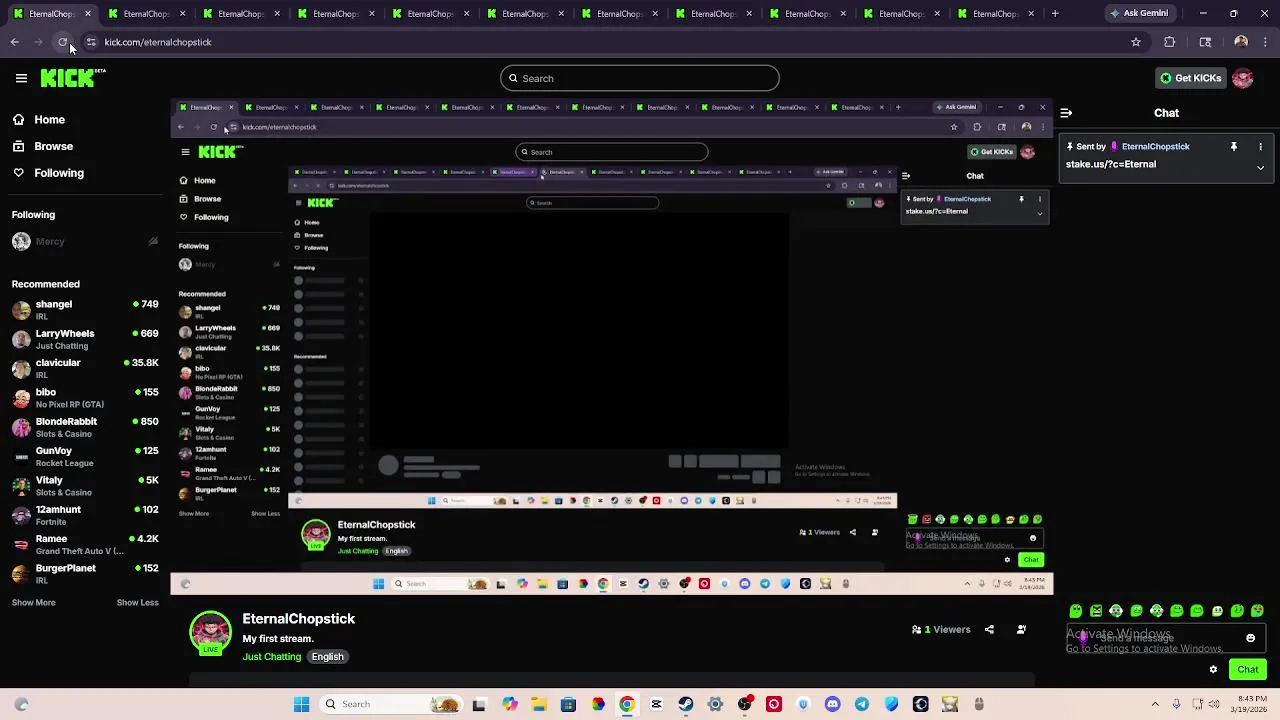Open Chrome extensions puzzle icon
The height and width of the screenshot is (720, 1280).
[1169, 42]
